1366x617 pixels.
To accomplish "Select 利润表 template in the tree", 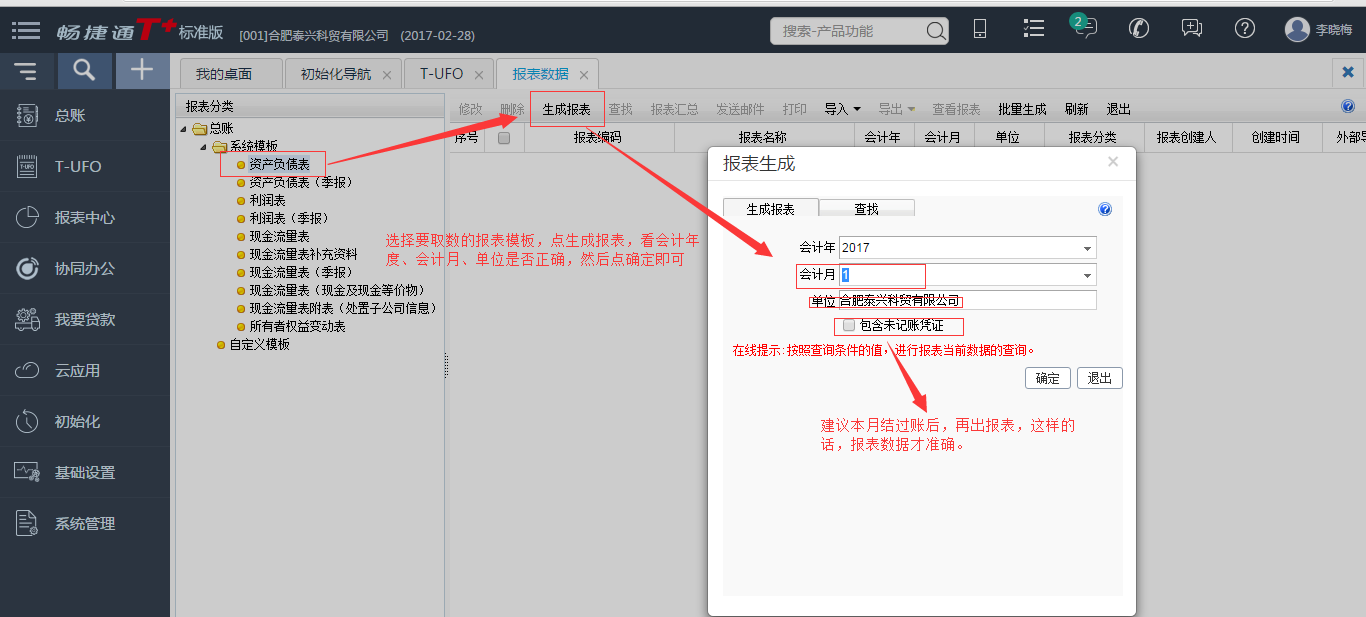I will pyautogui.click(x=267, y=201).
